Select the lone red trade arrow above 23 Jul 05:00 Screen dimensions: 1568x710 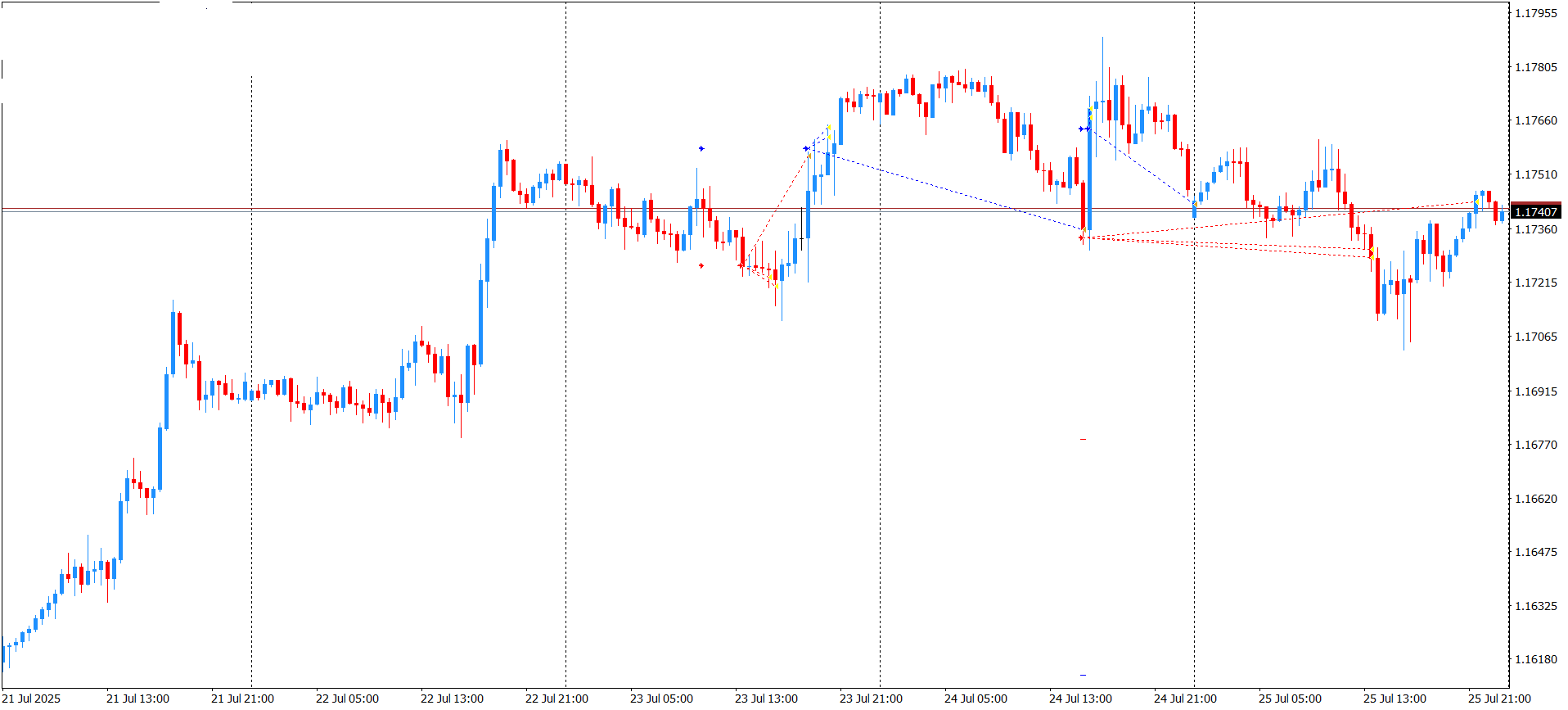point(701,265)
